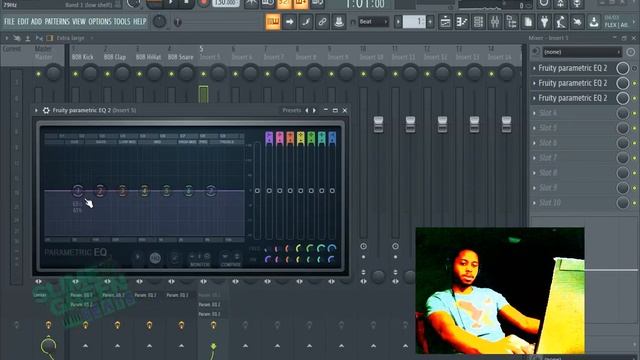Mute the 808 Kick mixer track
This screenshot has height=360, width=640.
click(75, 74)
